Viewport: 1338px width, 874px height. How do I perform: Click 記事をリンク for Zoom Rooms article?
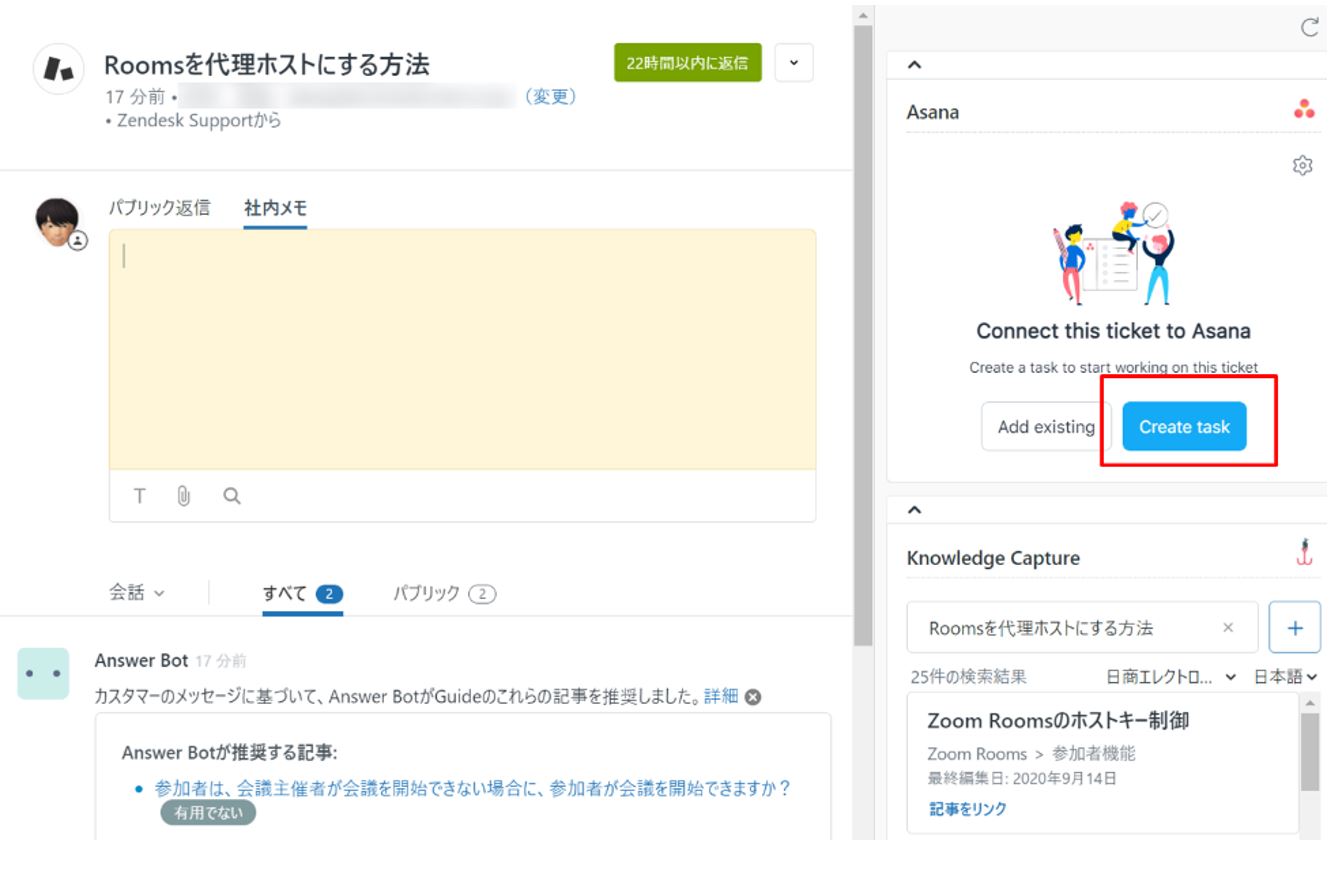pos(968,809)
